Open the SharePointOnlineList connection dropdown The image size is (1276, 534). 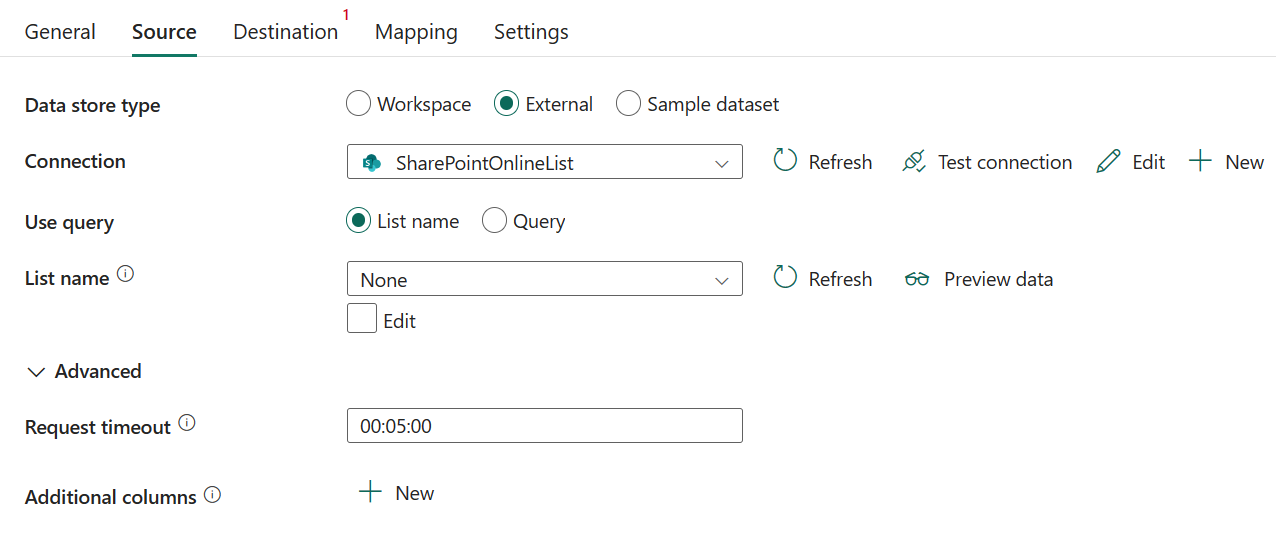(545, 162)
